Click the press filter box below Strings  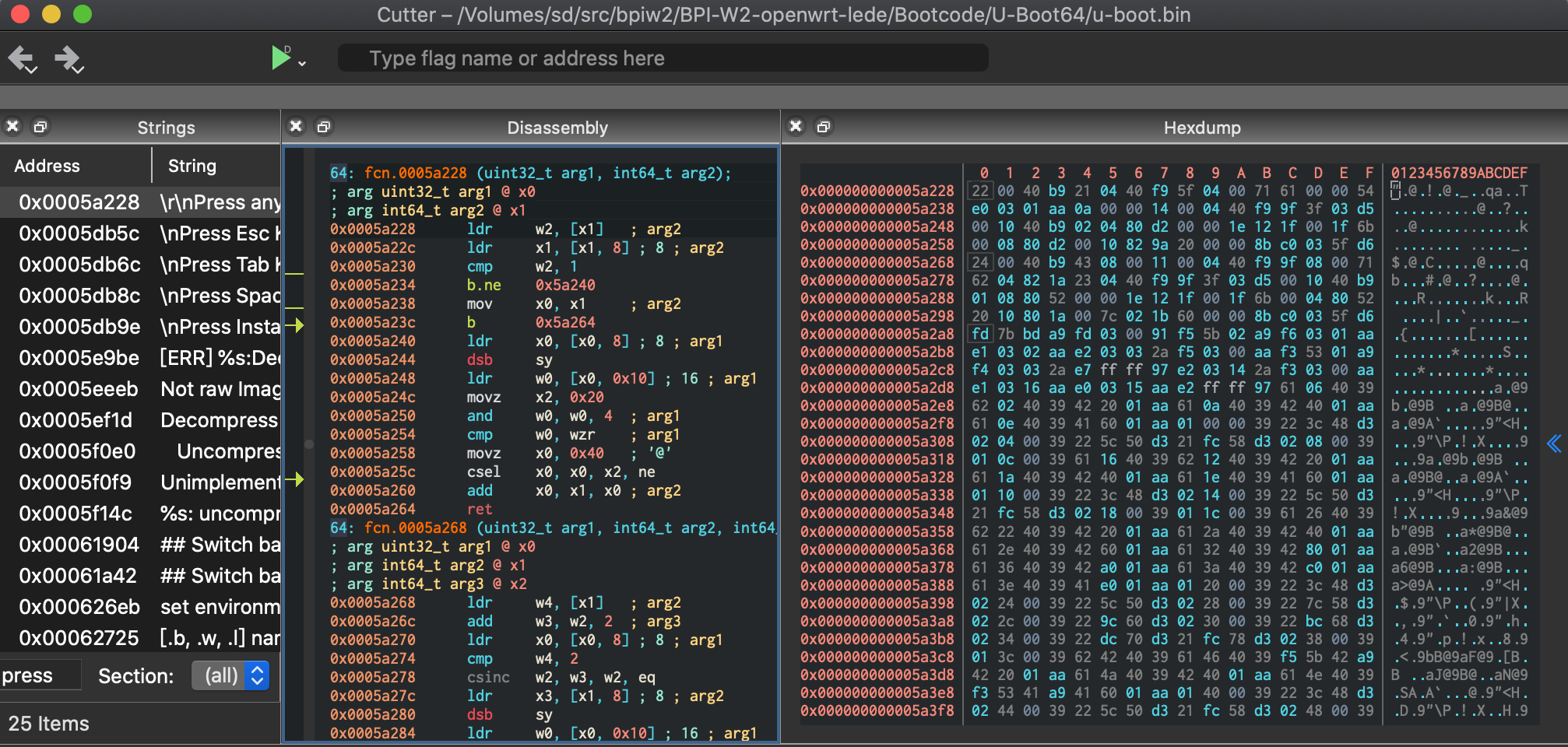[x=40, y=675]
